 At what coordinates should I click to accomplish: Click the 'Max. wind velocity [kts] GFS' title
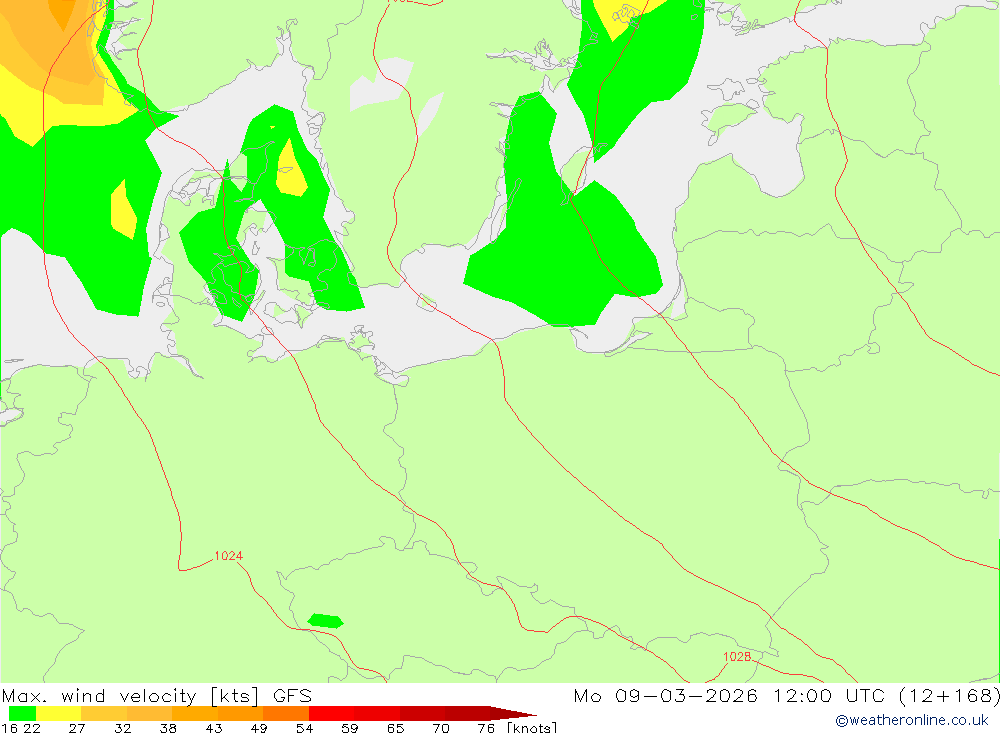(x=156, y=695)
